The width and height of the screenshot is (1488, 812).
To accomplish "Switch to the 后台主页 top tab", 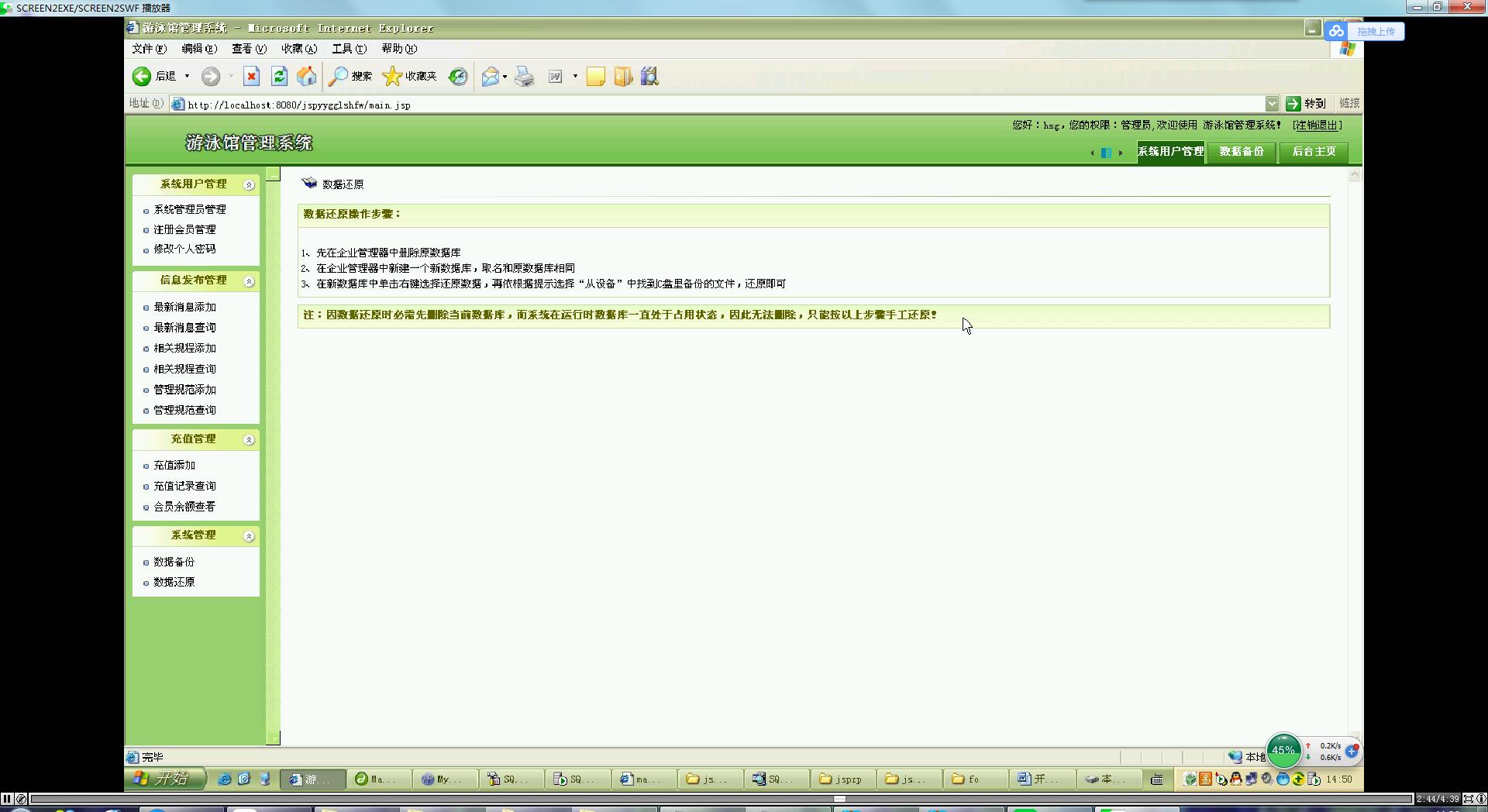I will pos(1314,152).
